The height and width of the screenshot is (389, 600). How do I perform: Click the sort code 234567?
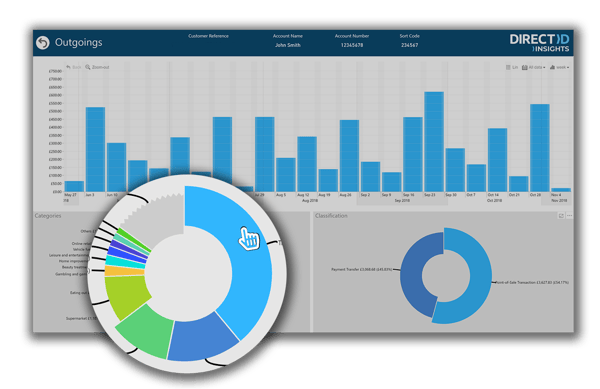click(x=409, y=45)
